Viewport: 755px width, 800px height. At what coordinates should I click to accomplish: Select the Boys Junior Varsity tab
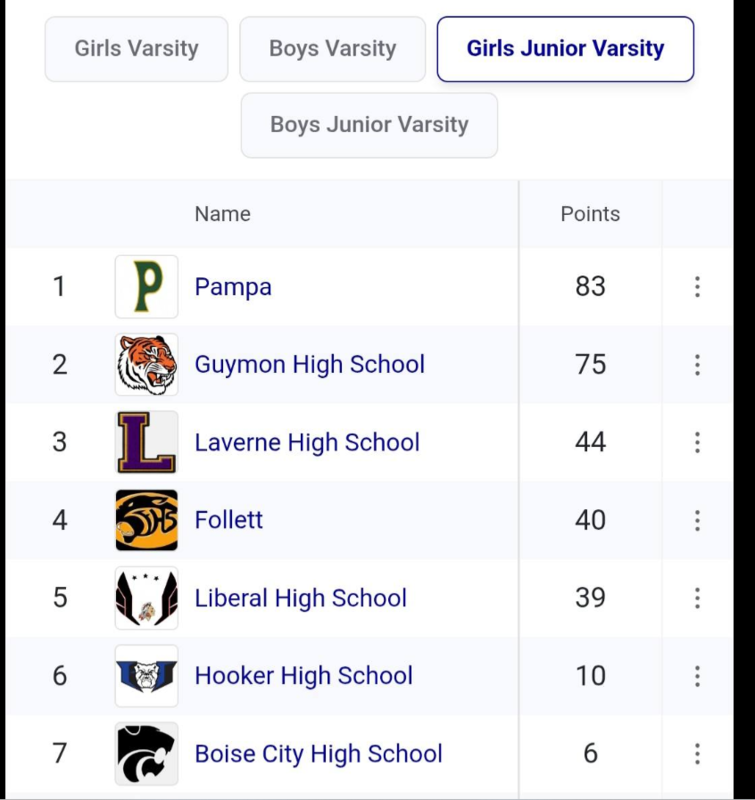click(369, 125)
